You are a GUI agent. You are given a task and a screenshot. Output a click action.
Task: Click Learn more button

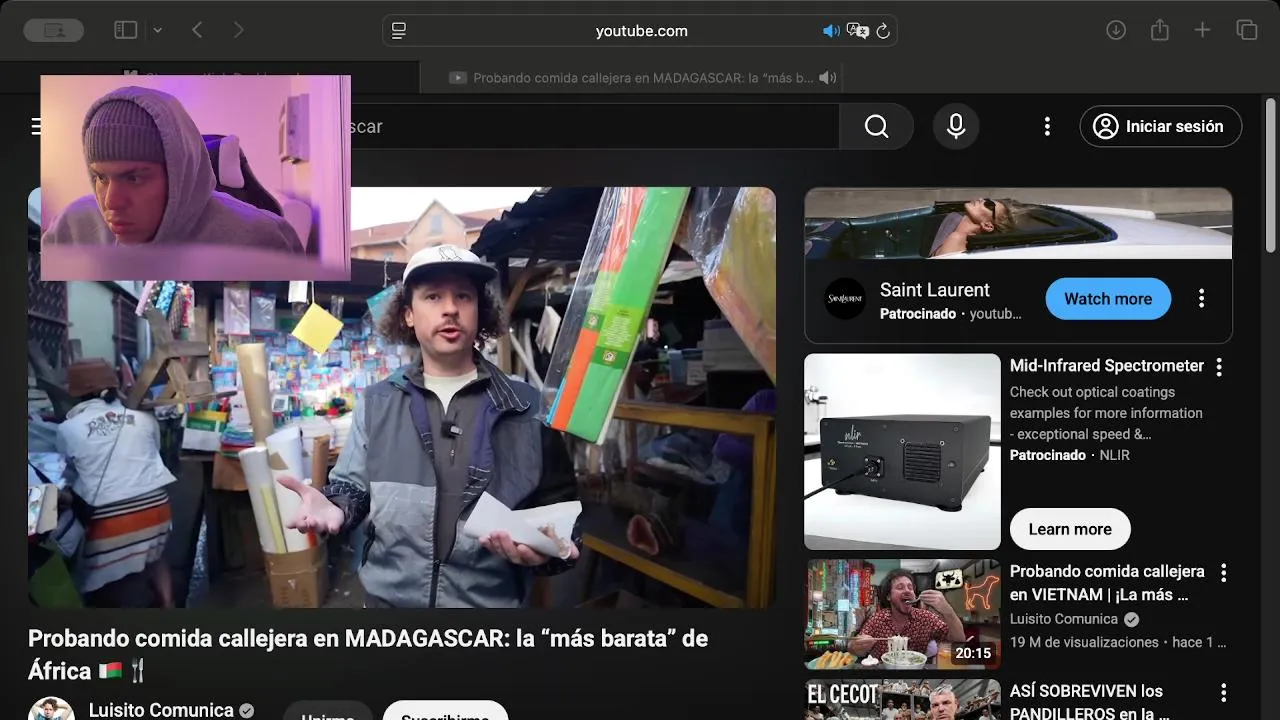pyautogui.click(x=1070, y=529)
